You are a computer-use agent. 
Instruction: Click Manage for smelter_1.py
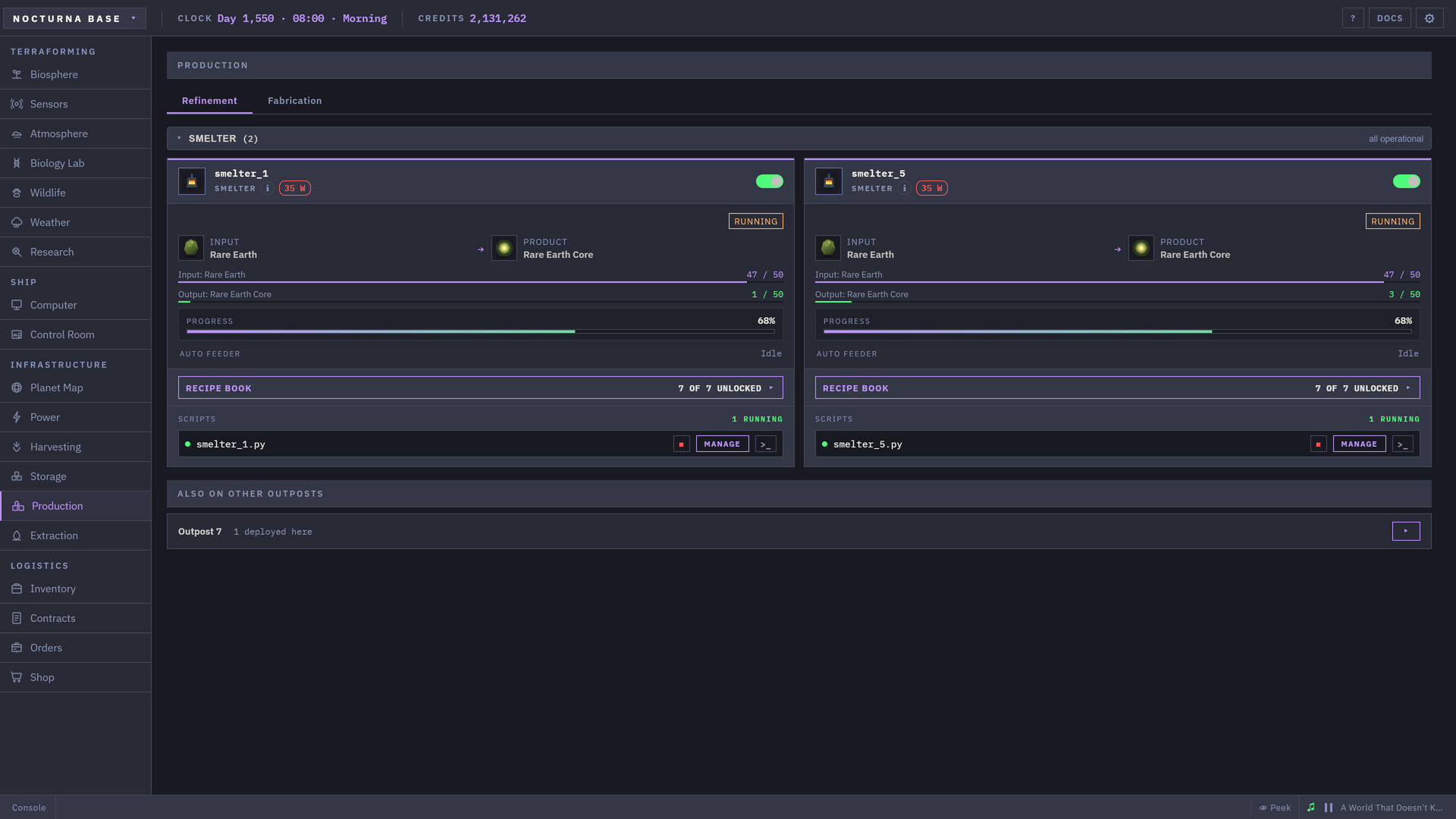[722, 444]
